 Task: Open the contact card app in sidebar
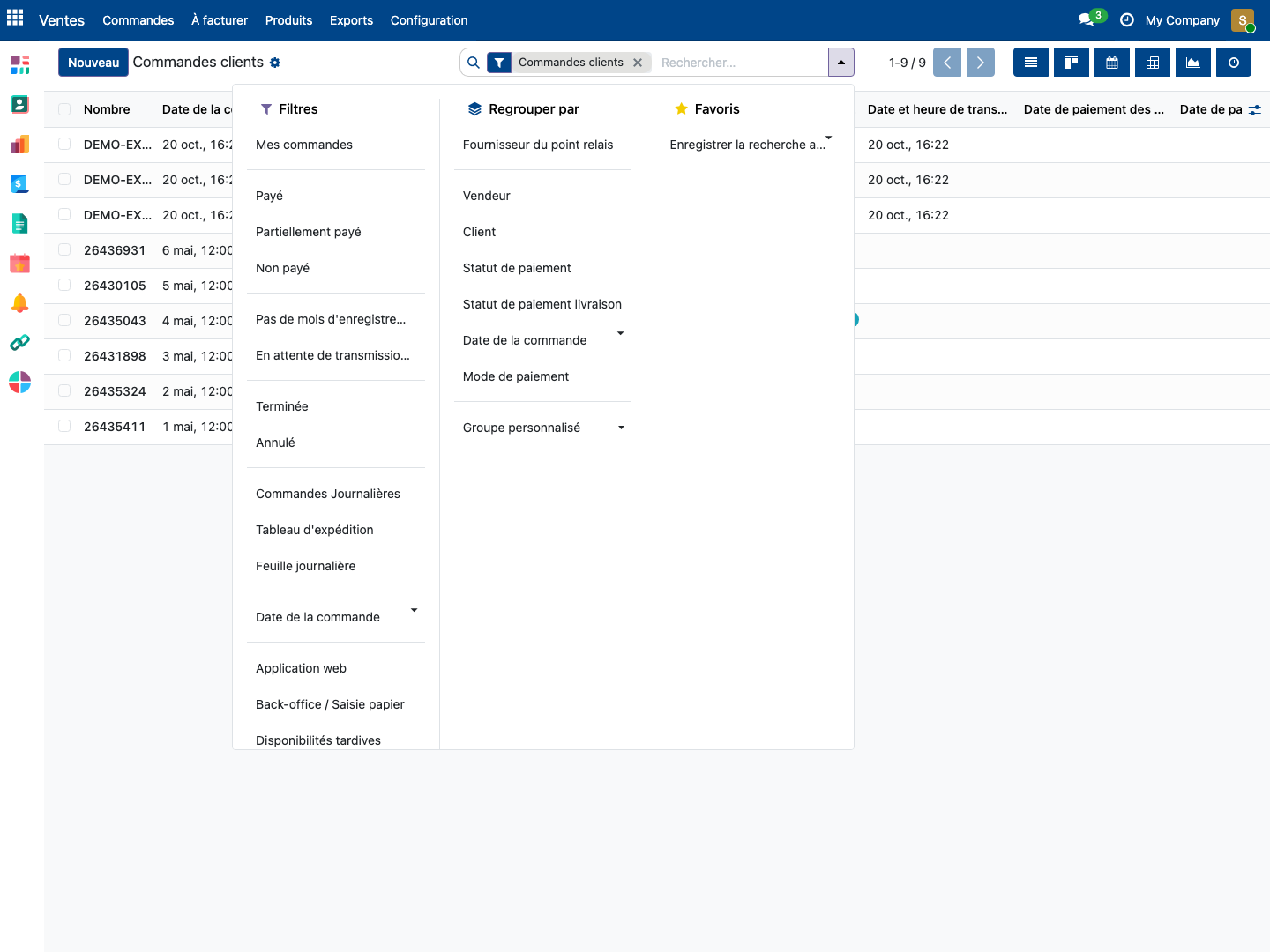click(x=19, y=105)
